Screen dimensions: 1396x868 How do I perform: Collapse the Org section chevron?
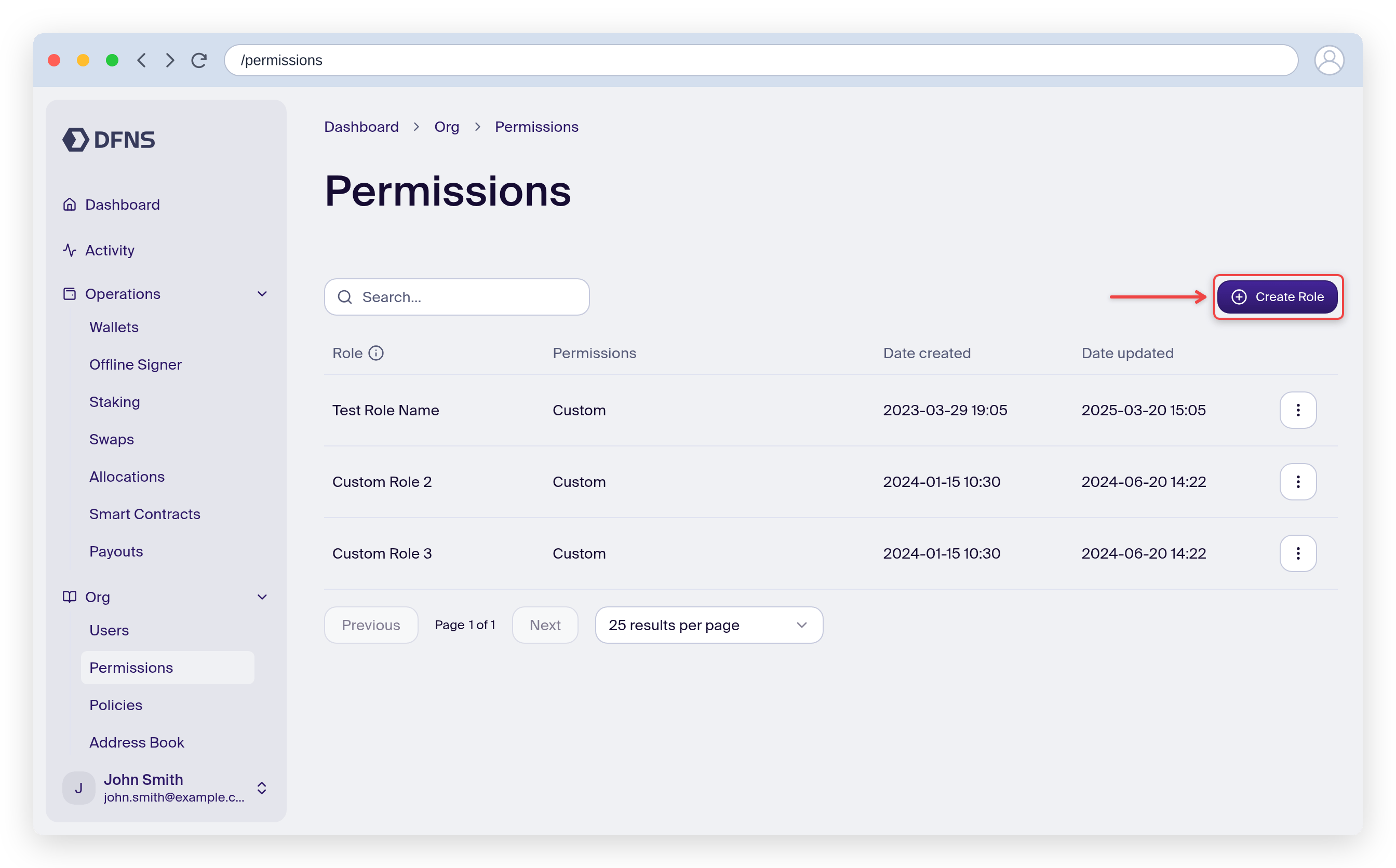pos(262,597)
